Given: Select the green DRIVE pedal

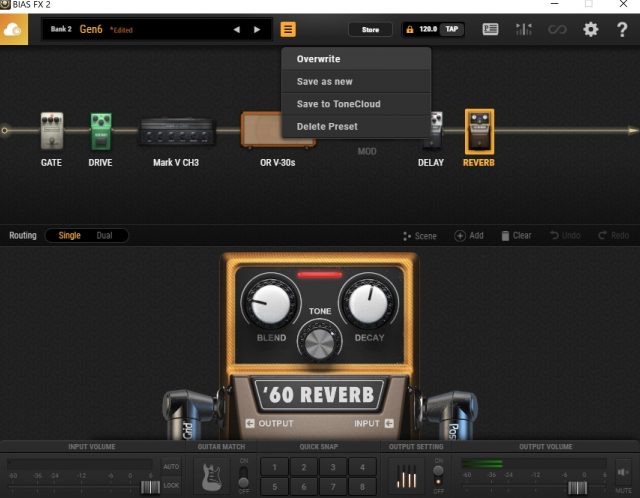Looking at the screenshot, I should click(101, 131).
